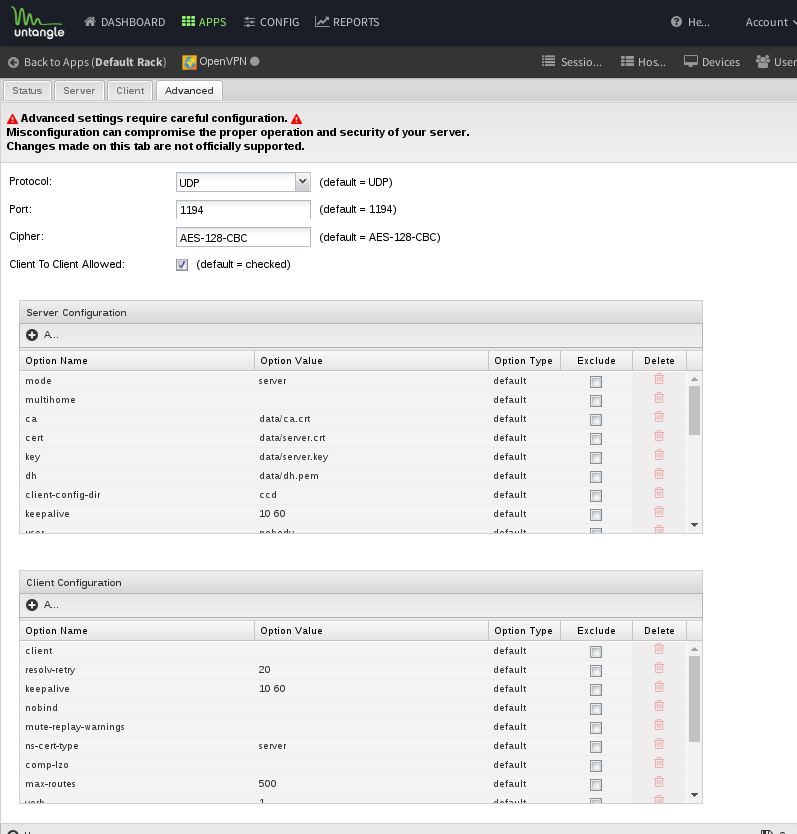The image size is (797, 834).
Task: Open the Reports section
Action: pos(347,22)
